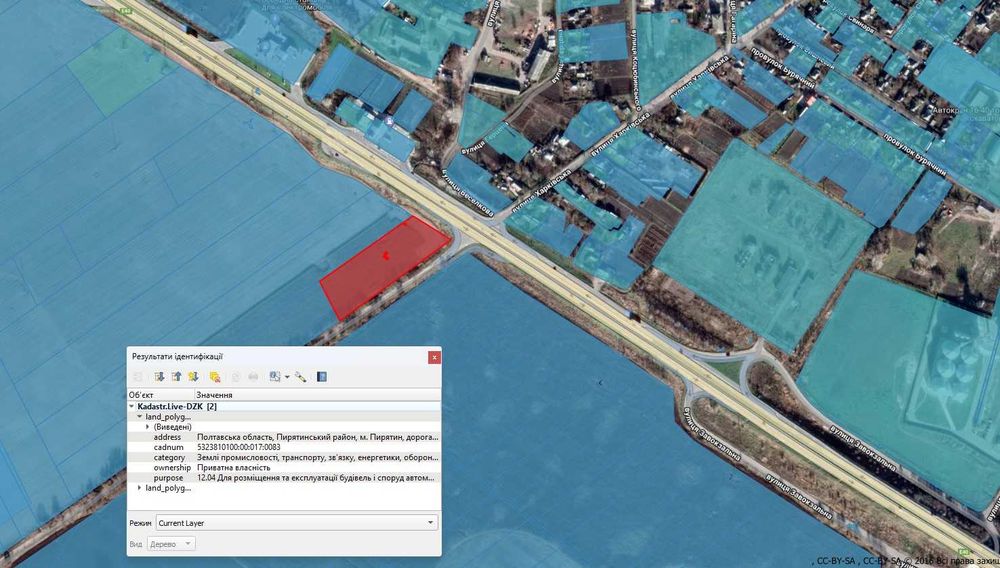Expand the (Виведені) derived attributes node
Screen dimensions: 1000x568
(x=148, y=426)
